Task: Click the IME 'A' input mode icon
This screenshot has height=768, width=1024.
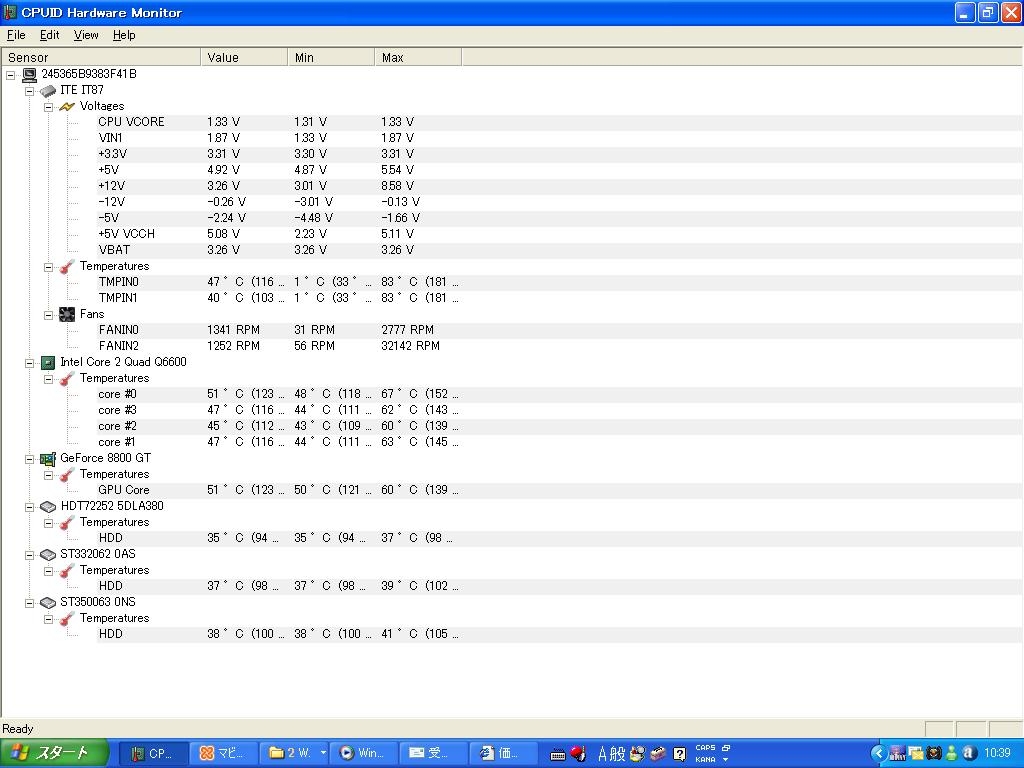Action: [602, 754]
